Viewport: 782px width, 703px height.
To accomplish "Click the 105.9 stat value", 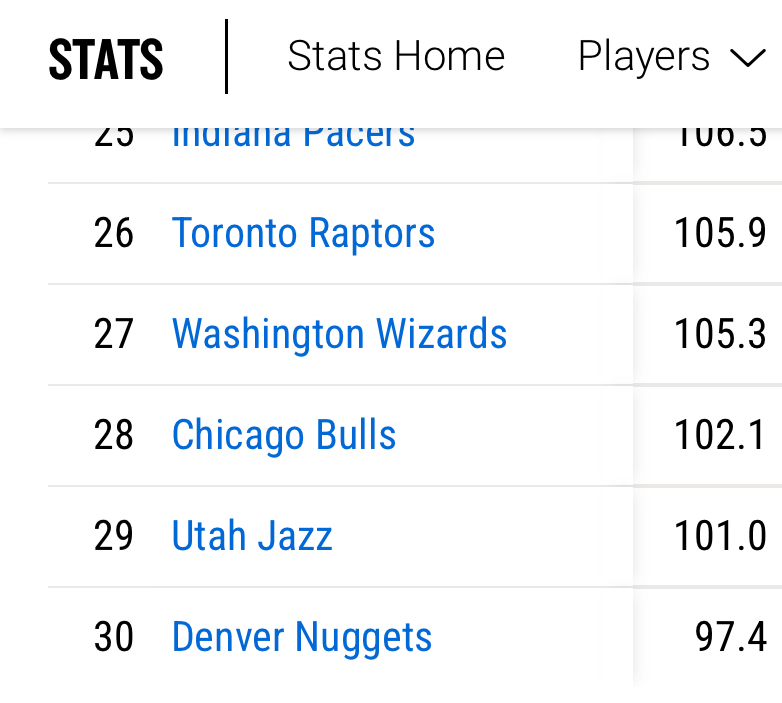I will click(720, 233).
